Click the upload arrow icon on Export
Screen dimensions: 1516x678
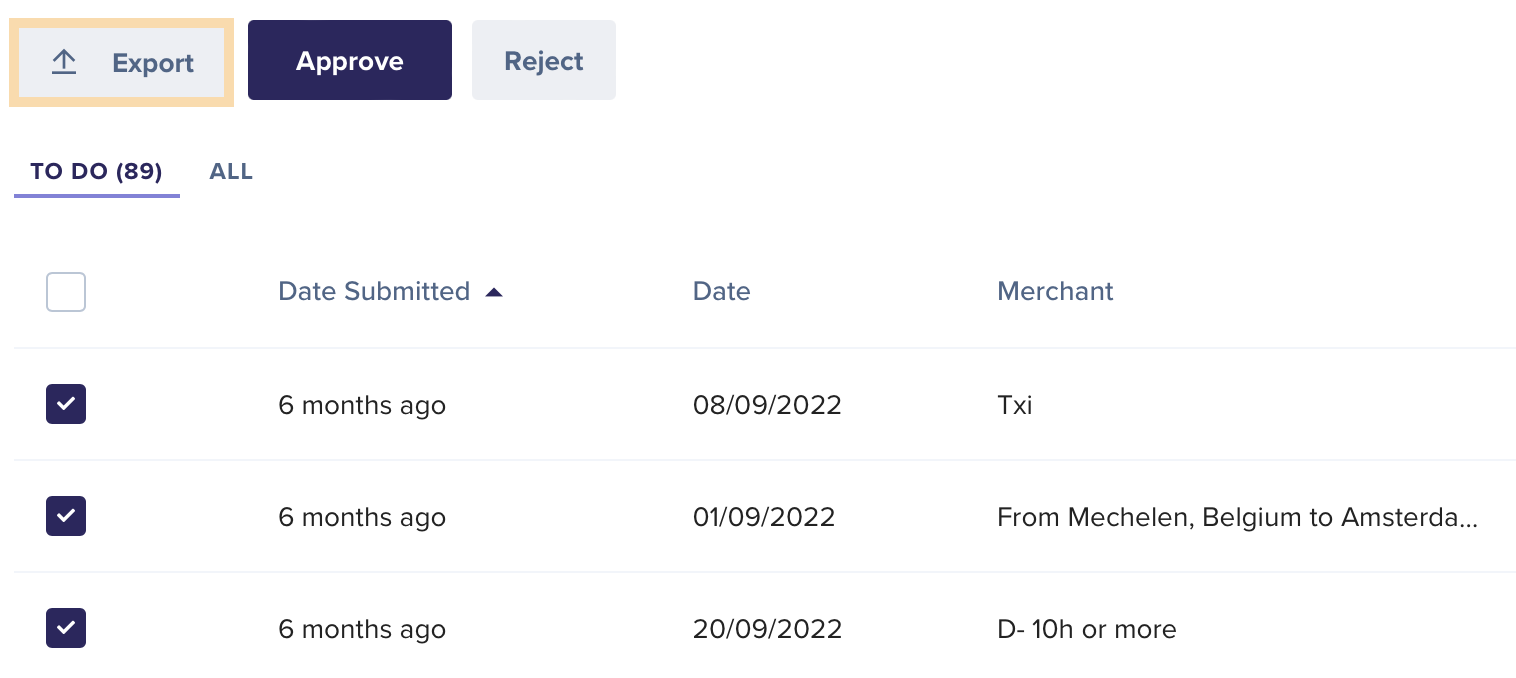click(x=64, y=63)
